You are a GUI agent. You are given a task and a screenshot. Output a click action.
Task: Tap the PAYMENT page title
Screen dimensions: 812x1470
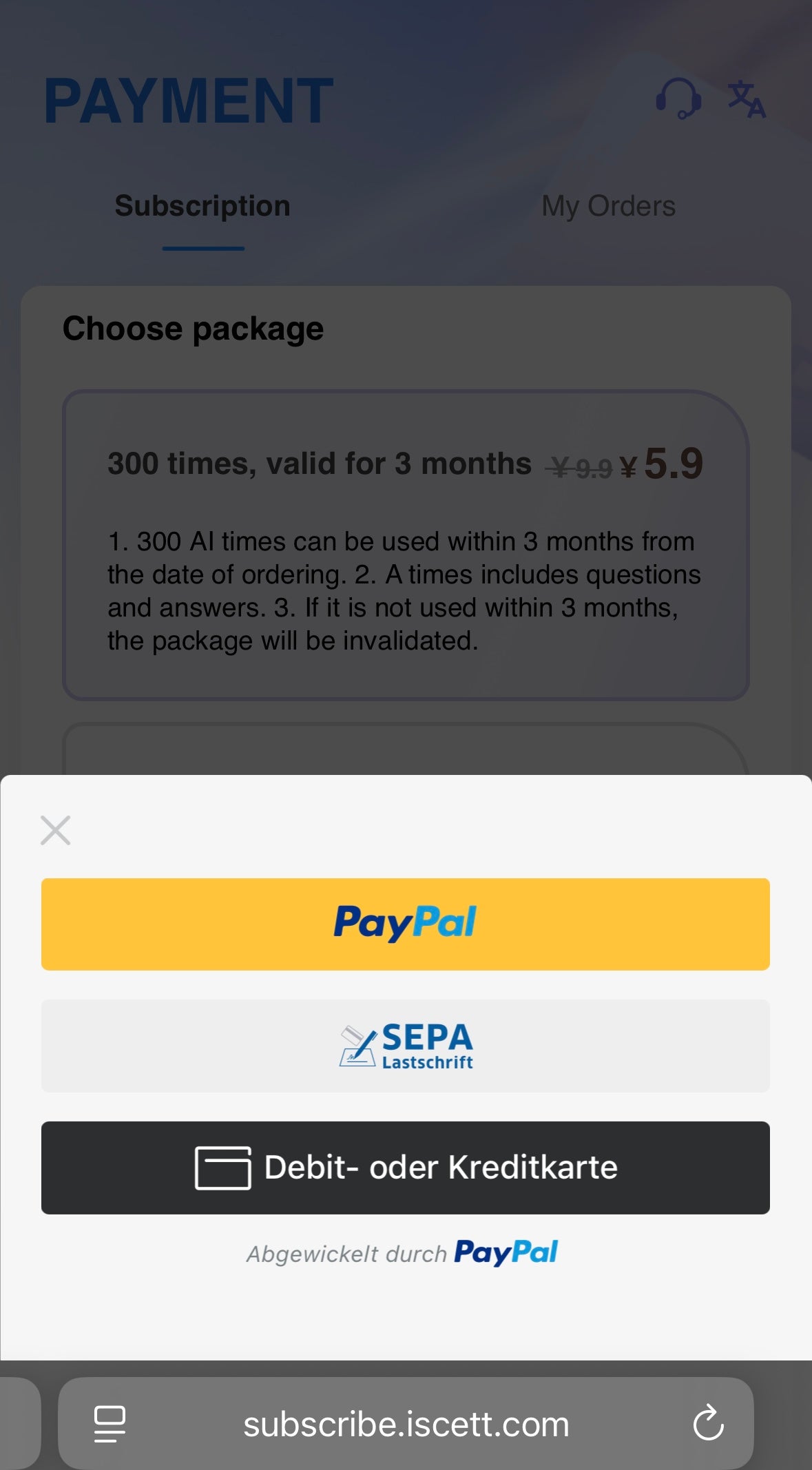tap(189, 101)
